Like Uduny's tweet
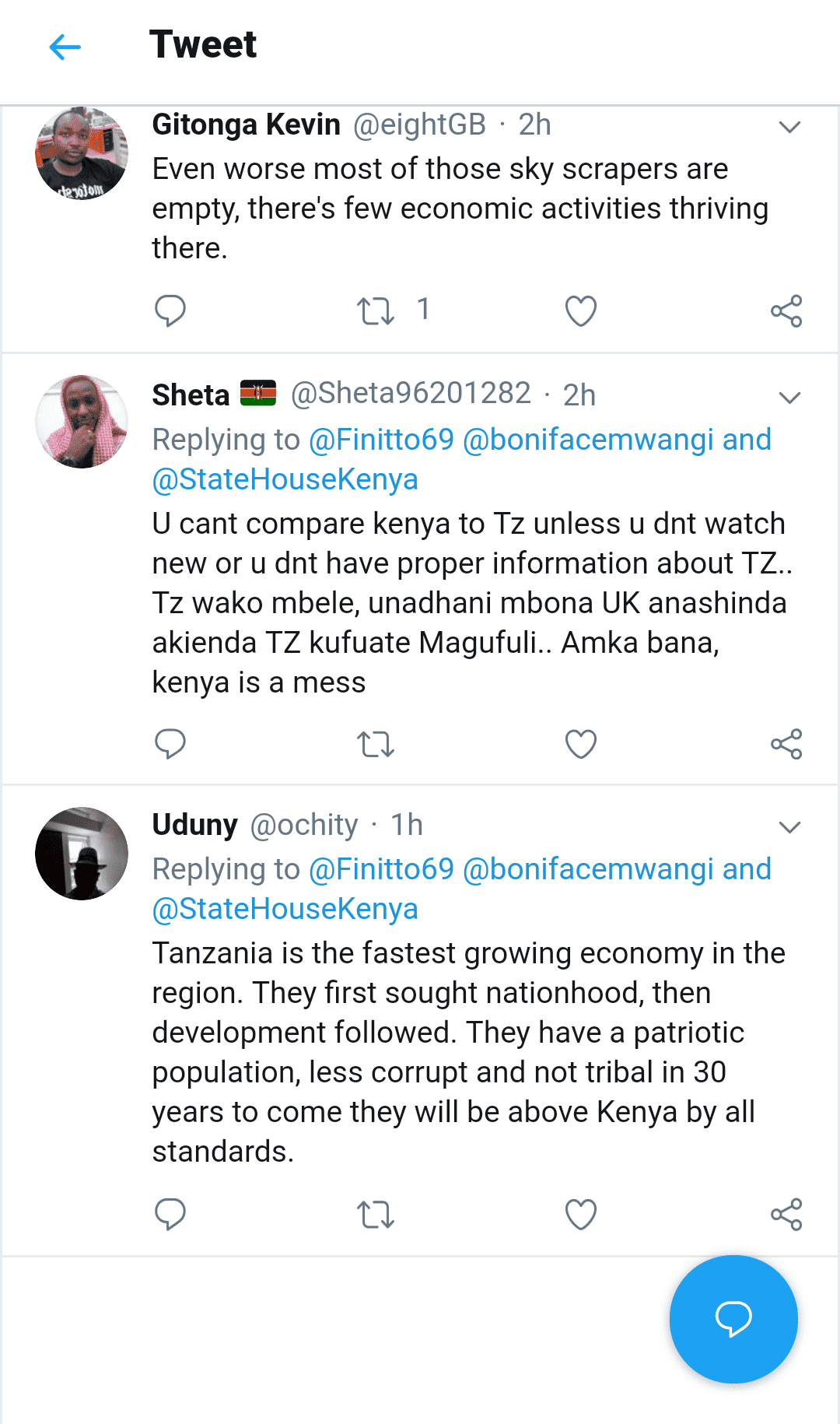Image resolution: width=840 pixels, height=1424 pixels. click(580, 1214)
